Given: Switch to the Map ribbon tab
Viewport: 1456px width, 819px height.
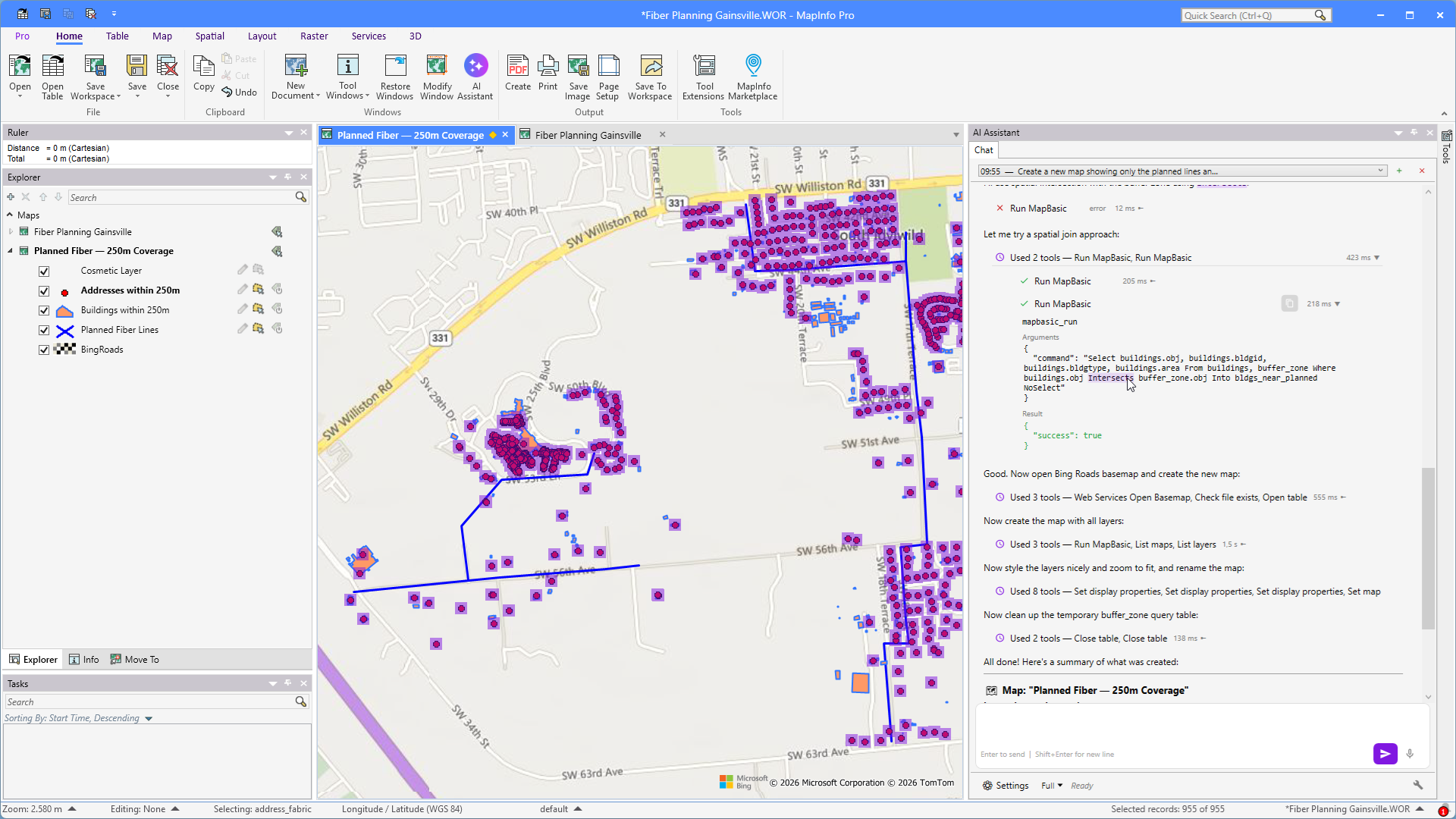Looking at the screenshot, I should pyautogui.click(x=162, y=36).
